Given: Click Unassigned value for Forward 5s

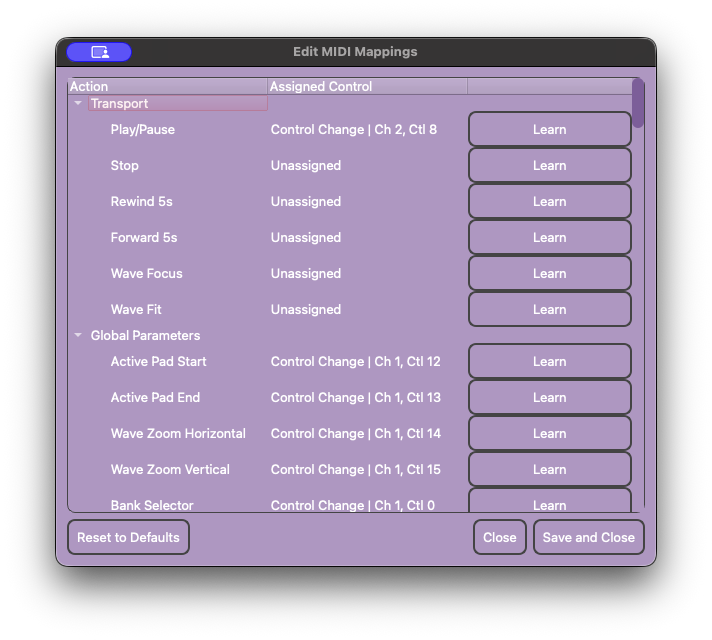Looking at the screenshot, I should pos(306,237).
